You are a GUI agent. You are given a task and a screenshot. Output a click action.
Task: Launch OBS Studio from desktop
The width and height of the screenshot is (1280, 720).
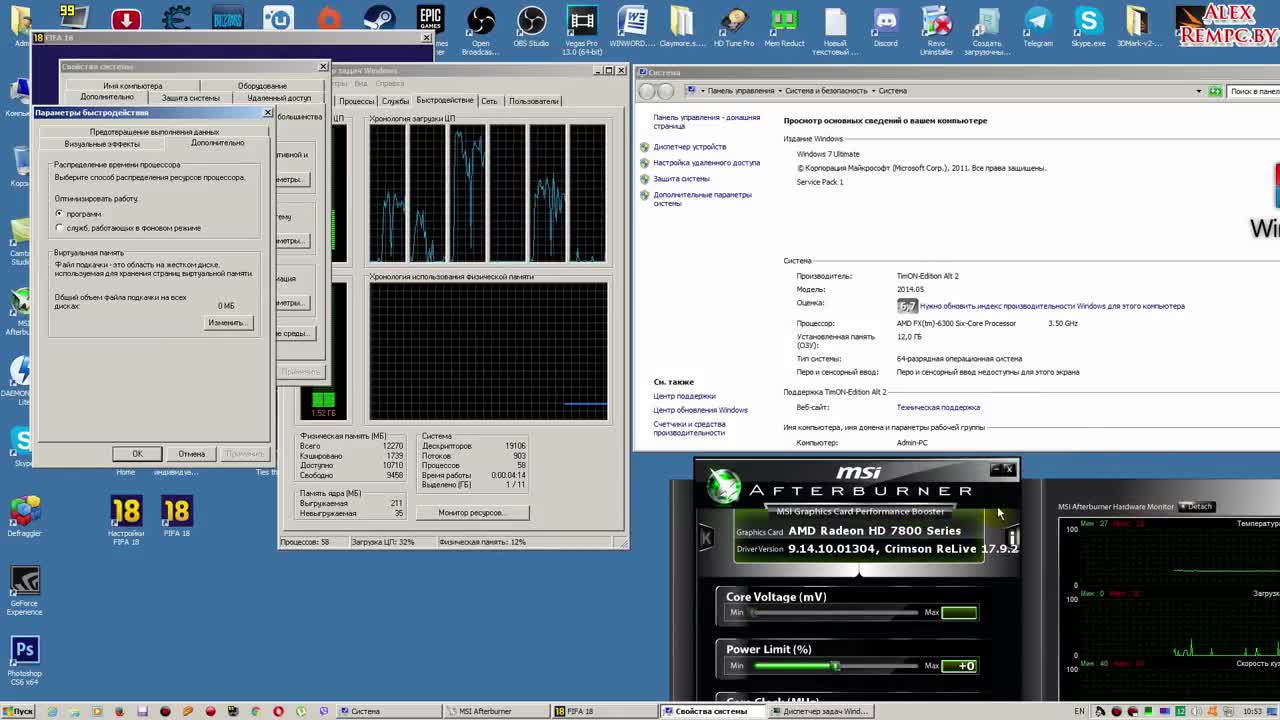(x=531, y=26)
